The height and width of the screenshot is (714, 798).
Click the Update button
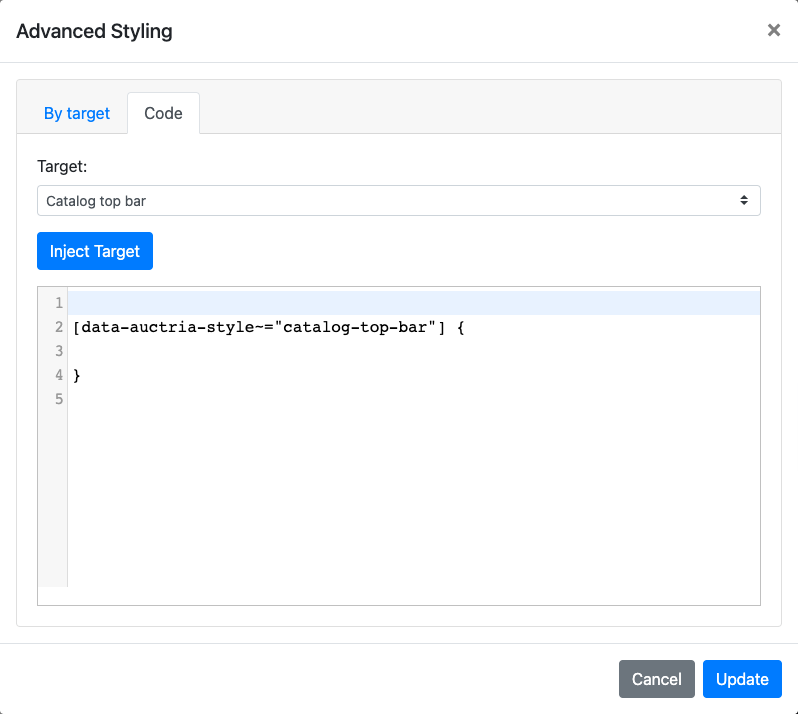[742, 679]
